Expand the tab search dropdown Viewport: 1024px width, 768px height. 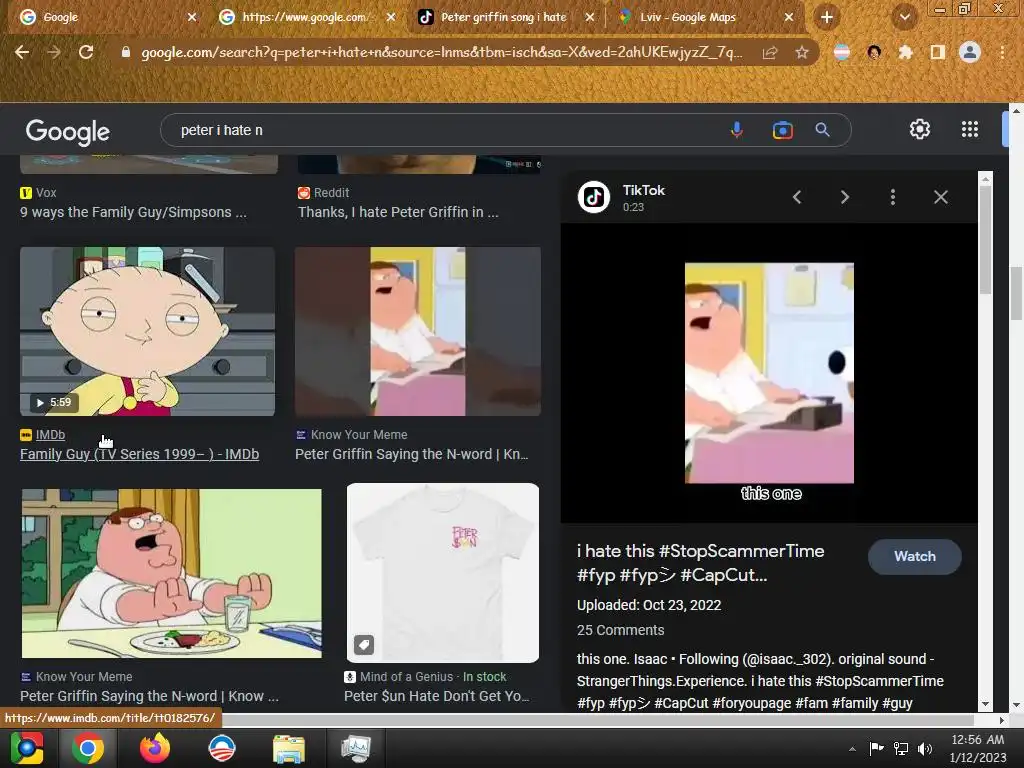point(904,18)
